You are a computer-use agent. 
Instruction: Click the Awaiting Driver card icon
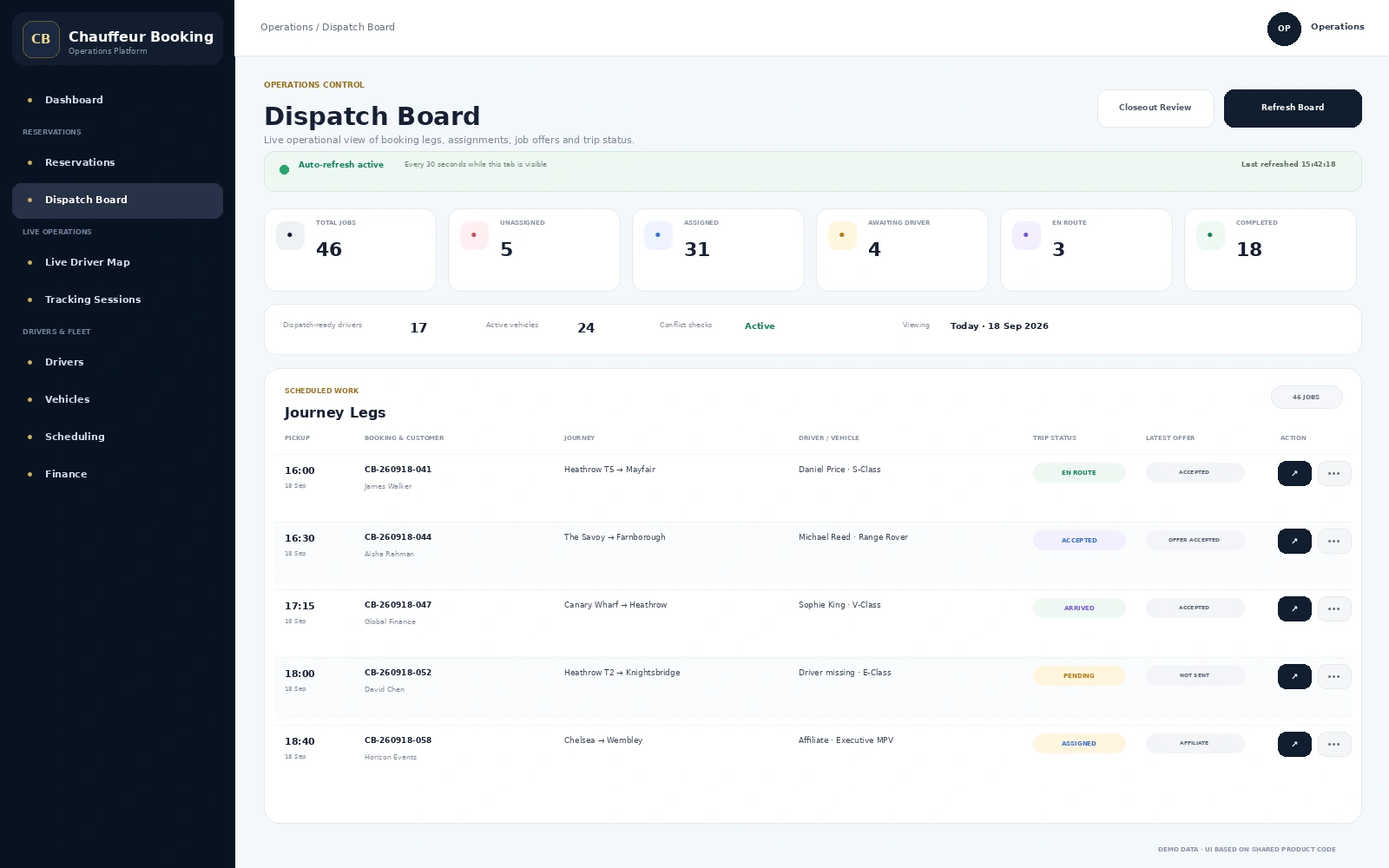[842, 235]
